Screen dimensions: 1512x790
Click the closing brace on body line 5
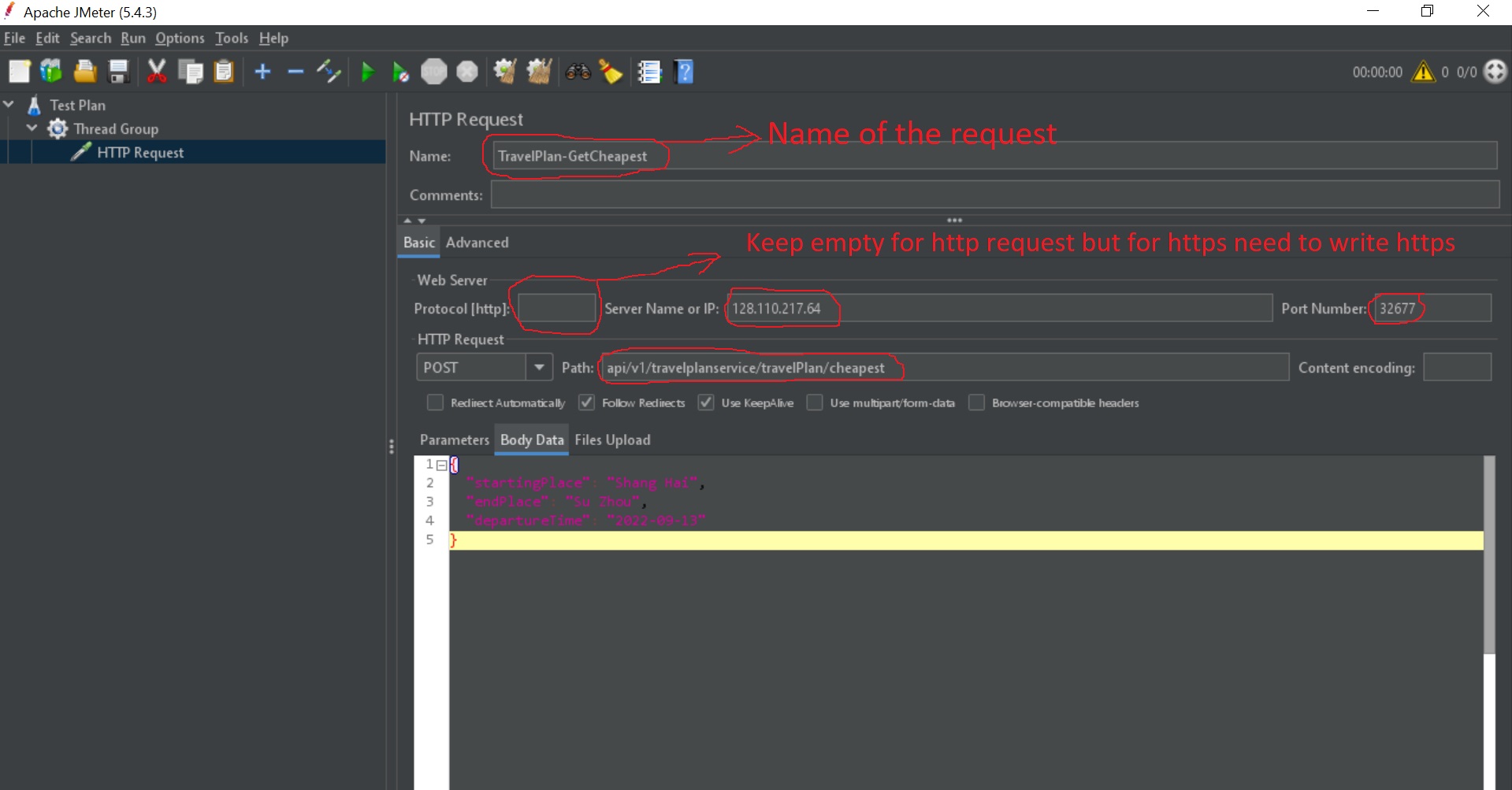[453, 540]
